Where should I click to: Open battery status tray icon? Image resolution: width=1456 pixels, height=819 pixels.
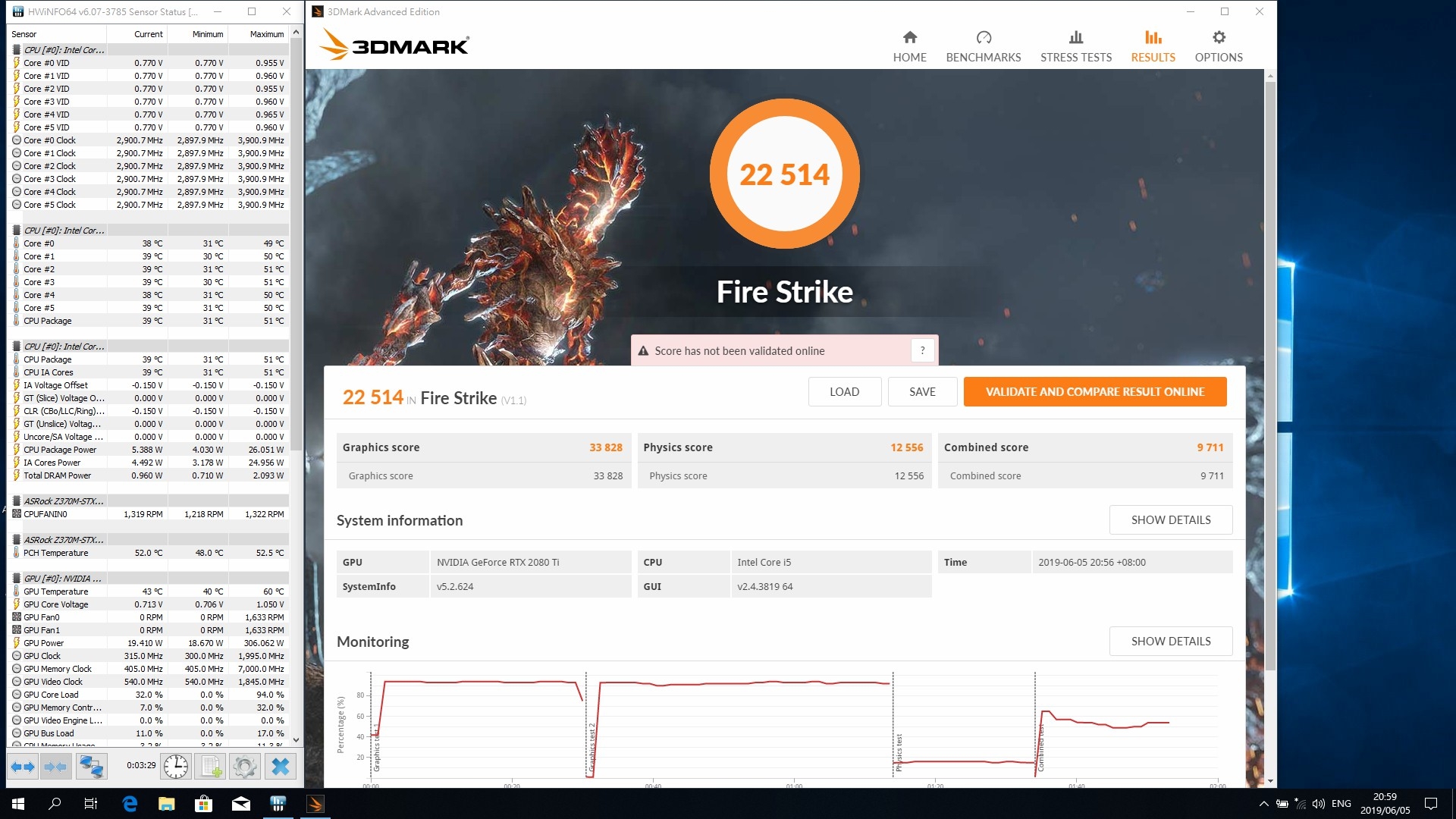[1282, 804]
